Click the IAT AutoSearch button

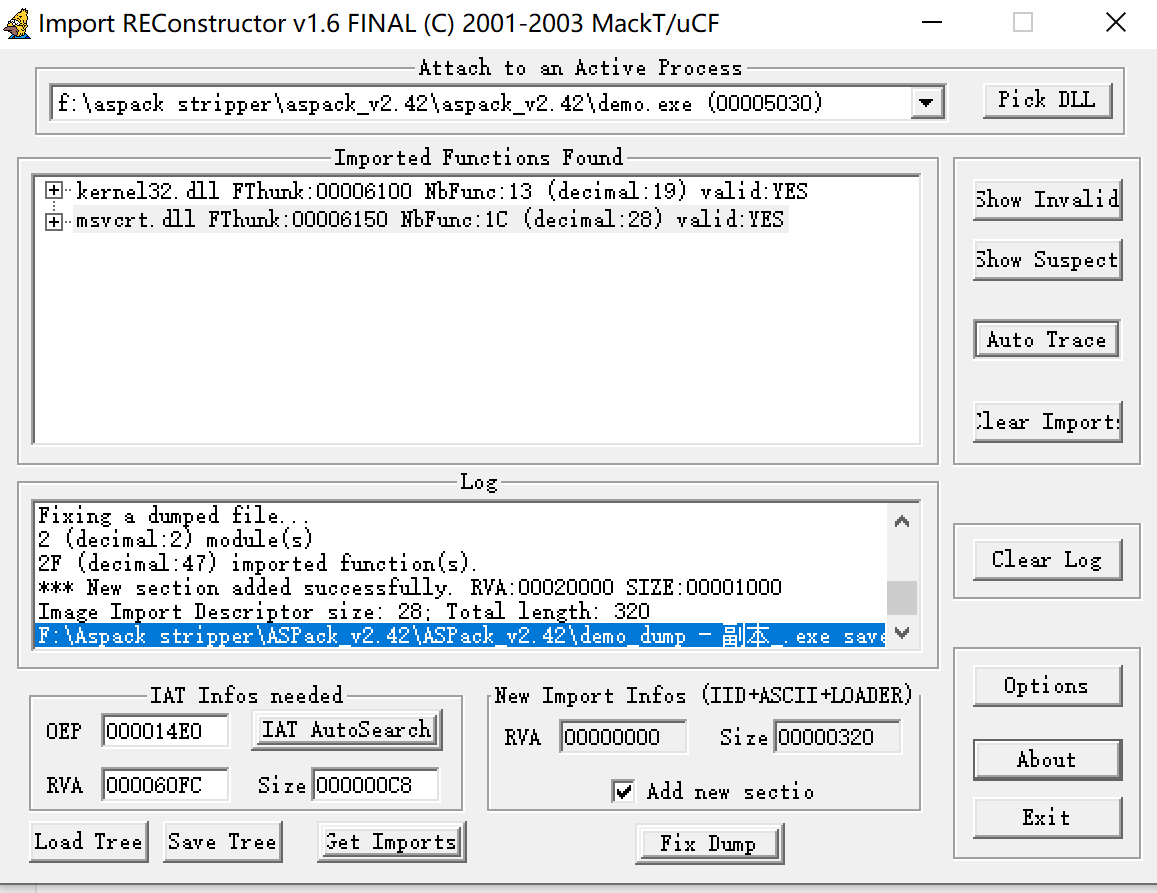click(346, 730)
